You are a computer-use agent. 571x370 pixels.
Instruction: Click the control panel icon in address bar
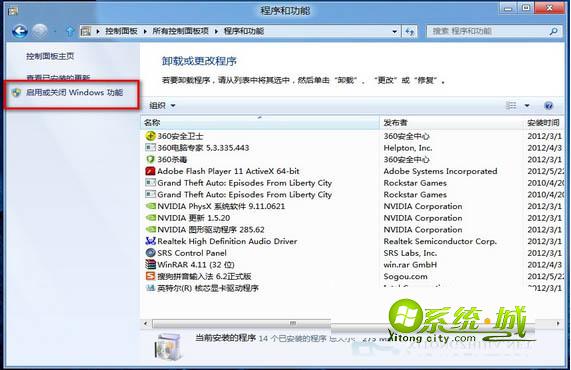click(86, 31)
